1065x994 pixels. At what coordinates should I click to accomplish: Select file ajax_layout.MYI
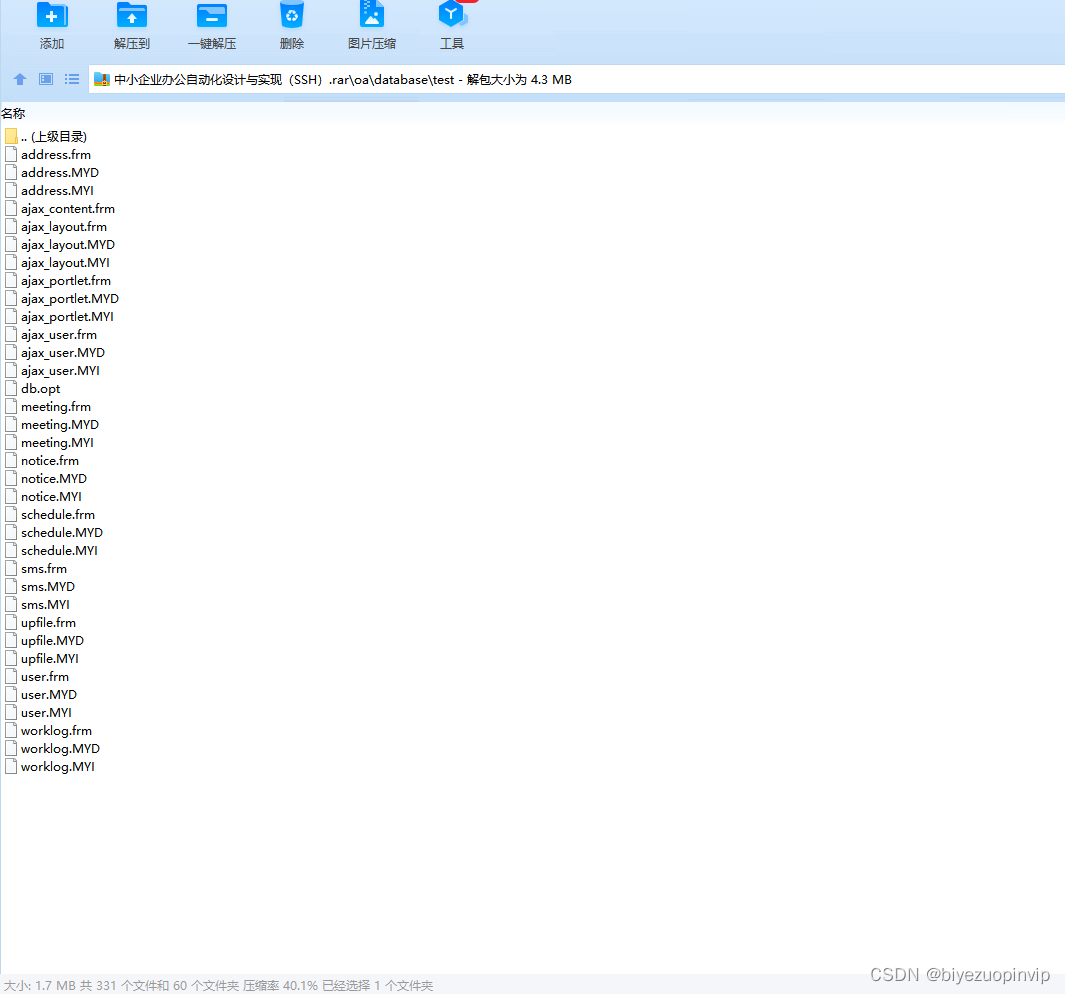point(65,262)
